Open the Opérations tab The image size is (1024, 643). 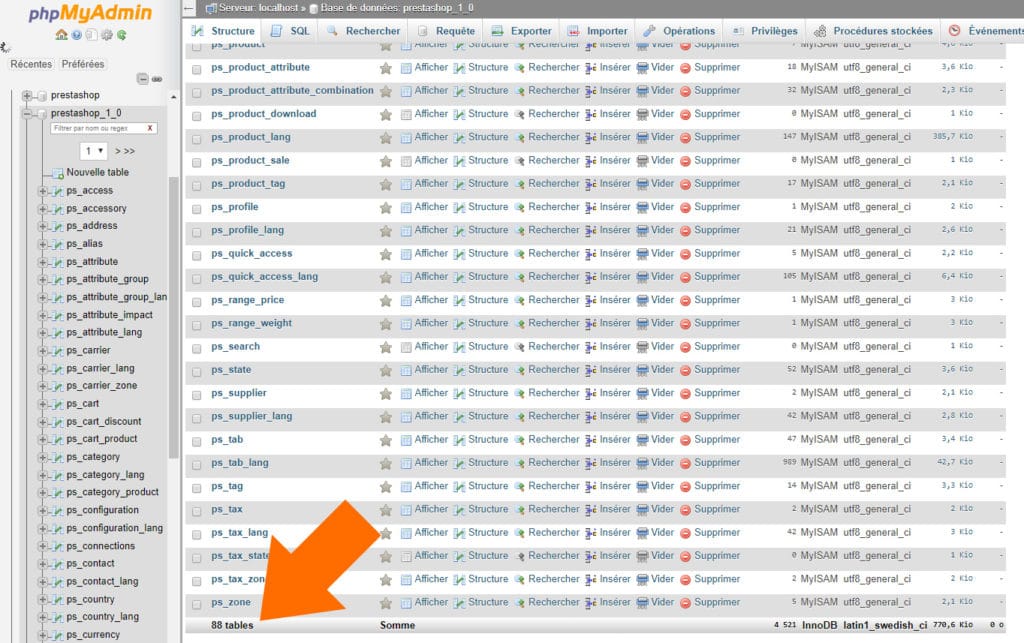pos(679,31)
